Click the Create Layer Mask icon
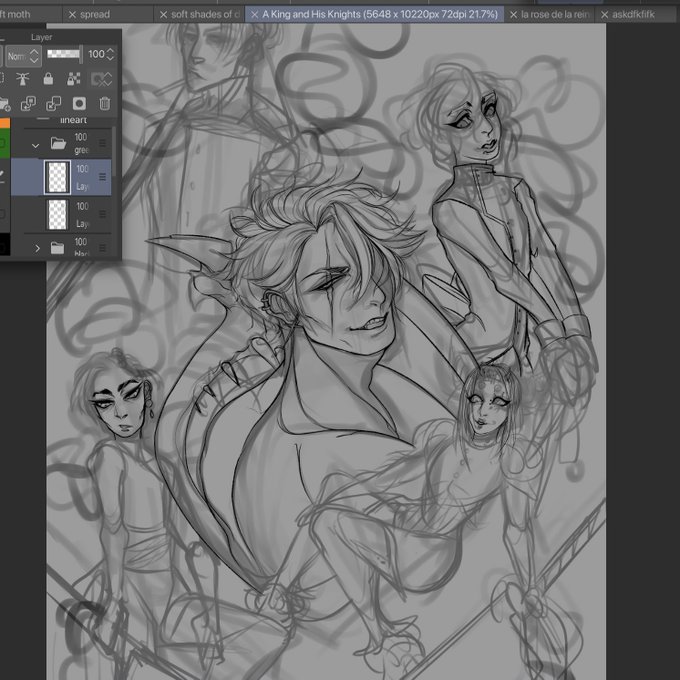The image size is (680, 680). click(x=79, y=104)
